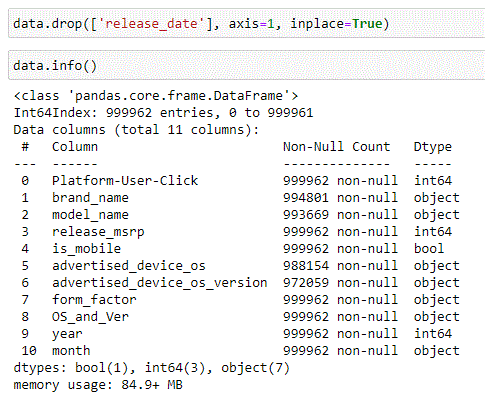
Task: Click the release_msrp column name
Action: (98, 232)
